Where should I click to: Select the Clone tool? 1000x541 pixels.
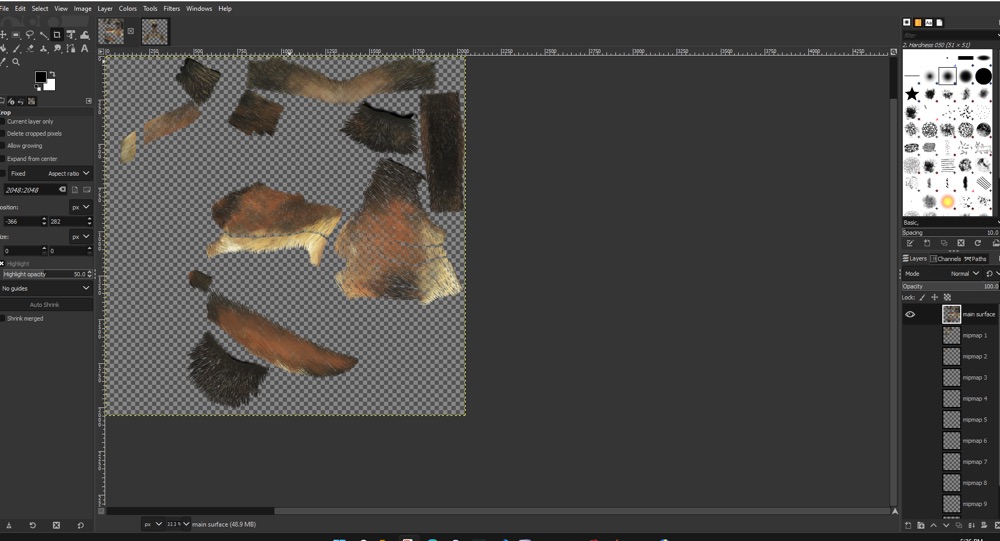43,48
